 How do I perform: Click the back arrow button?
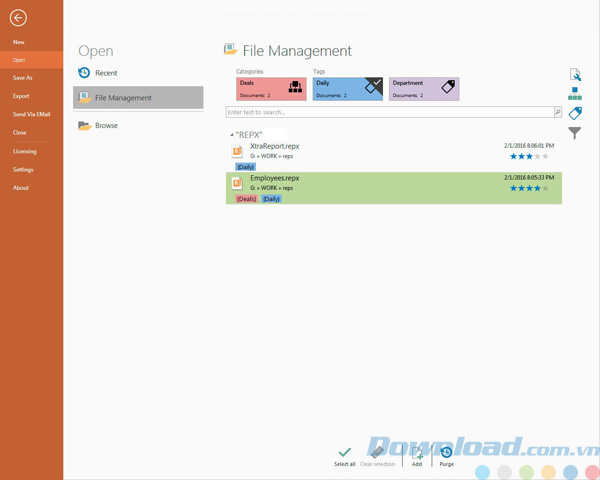pyautogui.click(x=17, y=17)
